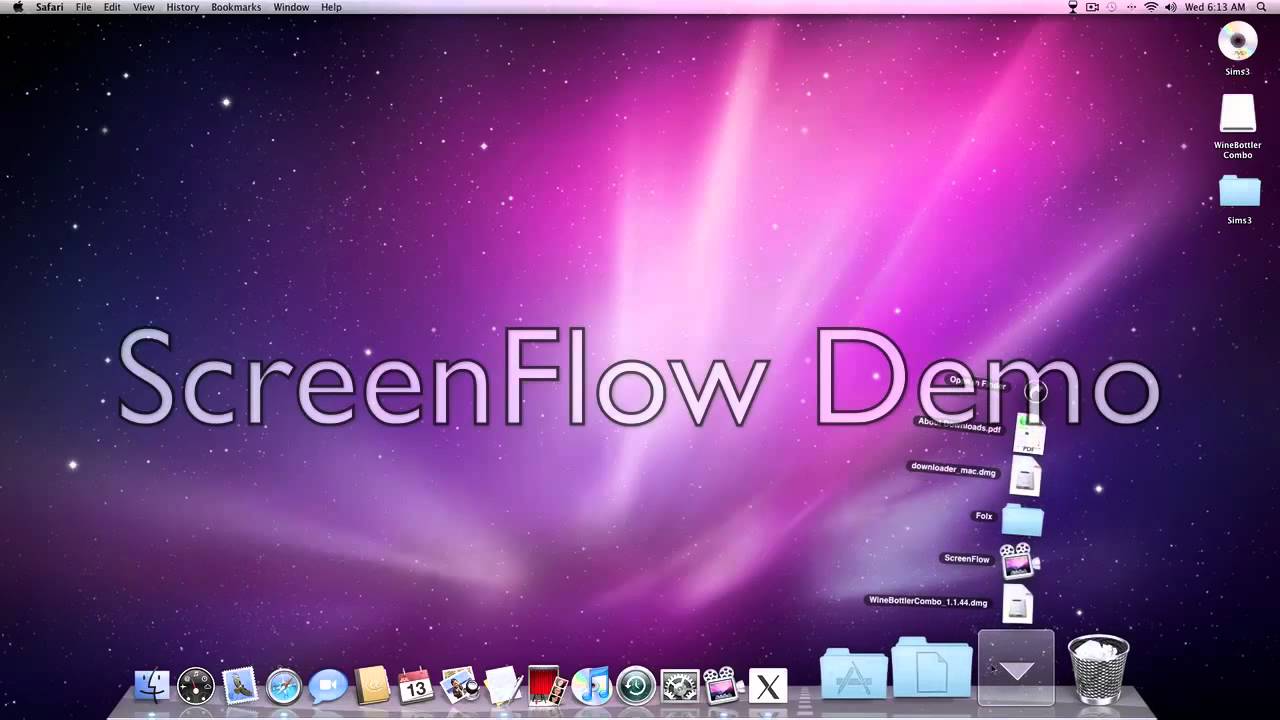
Task: Click ScreenFlow camera icon in Dock
Action: 724,686
